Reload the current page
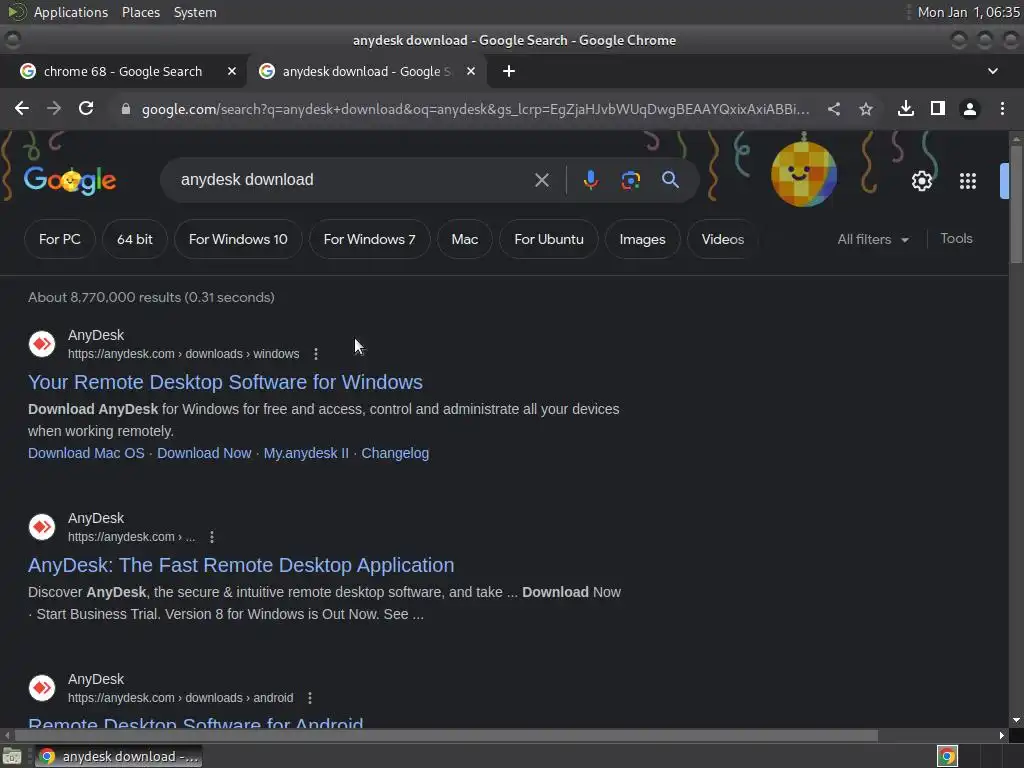This screenshot has width=1024, height=768. pyautogui.click(x=86, y=108)
